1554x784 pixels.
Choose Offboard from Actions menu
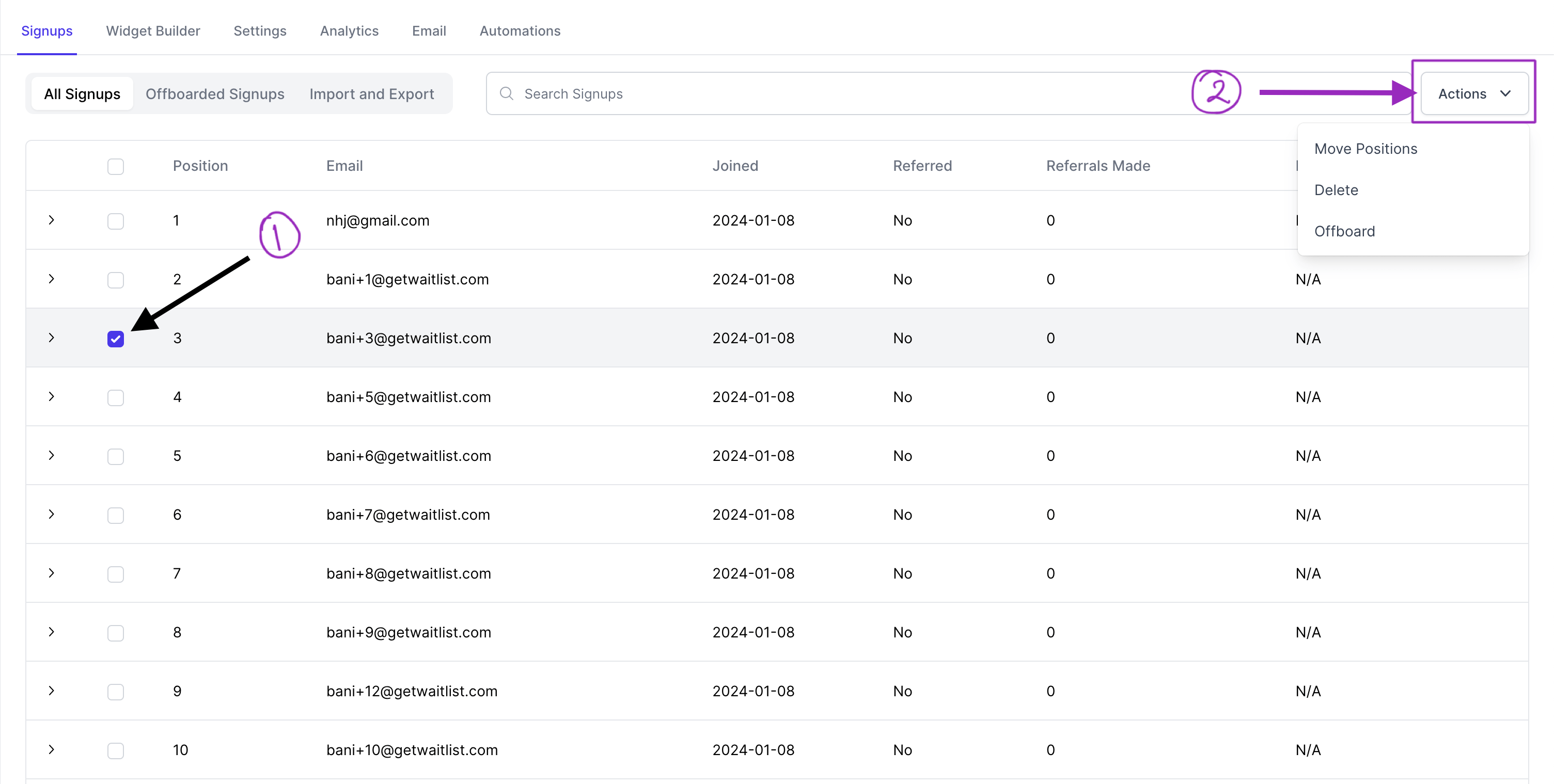1344,231
